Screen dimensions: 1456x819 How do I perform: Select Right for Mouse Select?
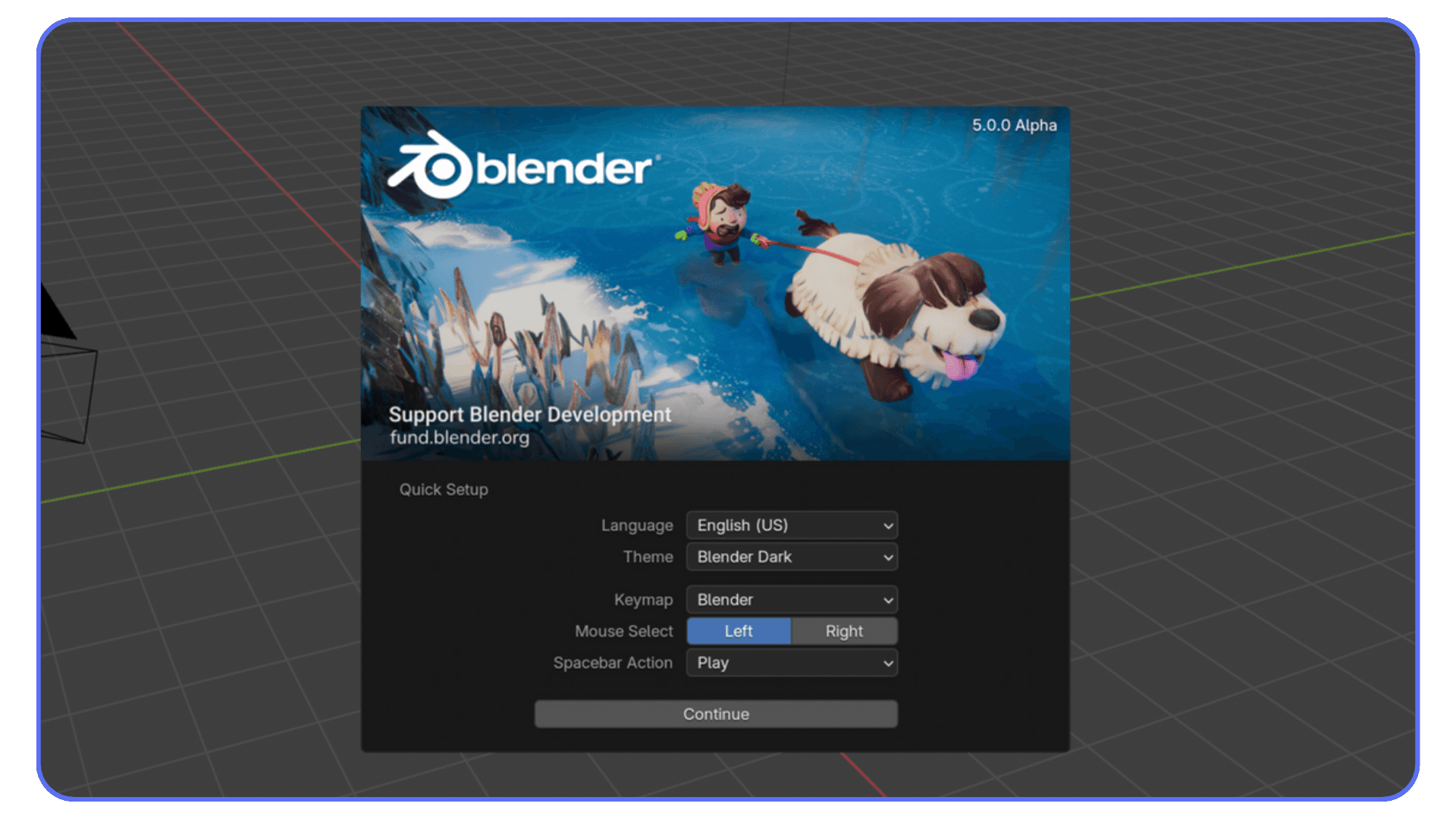tap(844, 631)
